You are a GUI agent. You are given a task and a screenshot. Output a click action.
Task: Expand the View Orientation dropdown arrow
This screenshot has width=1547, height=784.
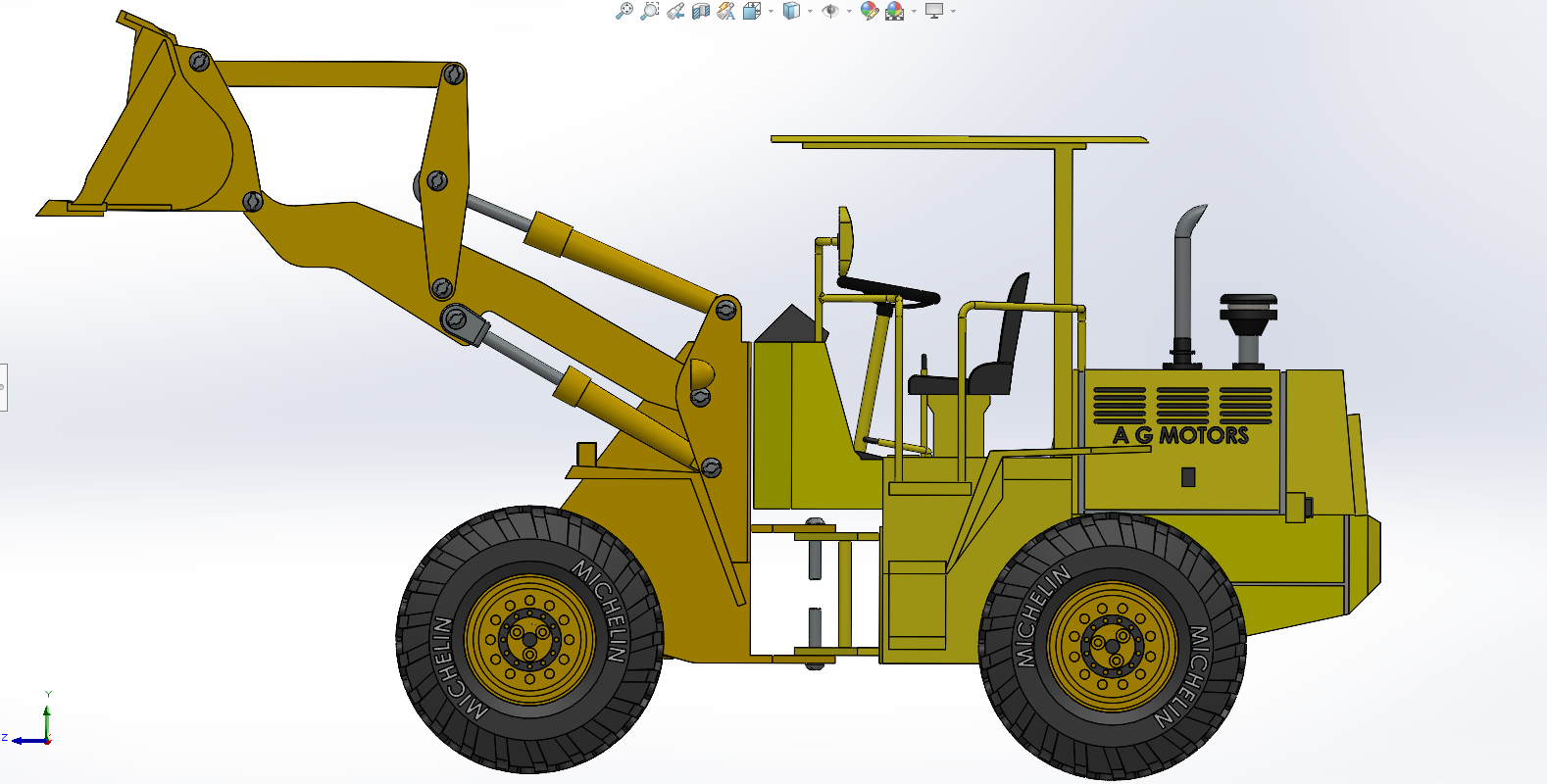pyautogui.click(x=771, y=12)
